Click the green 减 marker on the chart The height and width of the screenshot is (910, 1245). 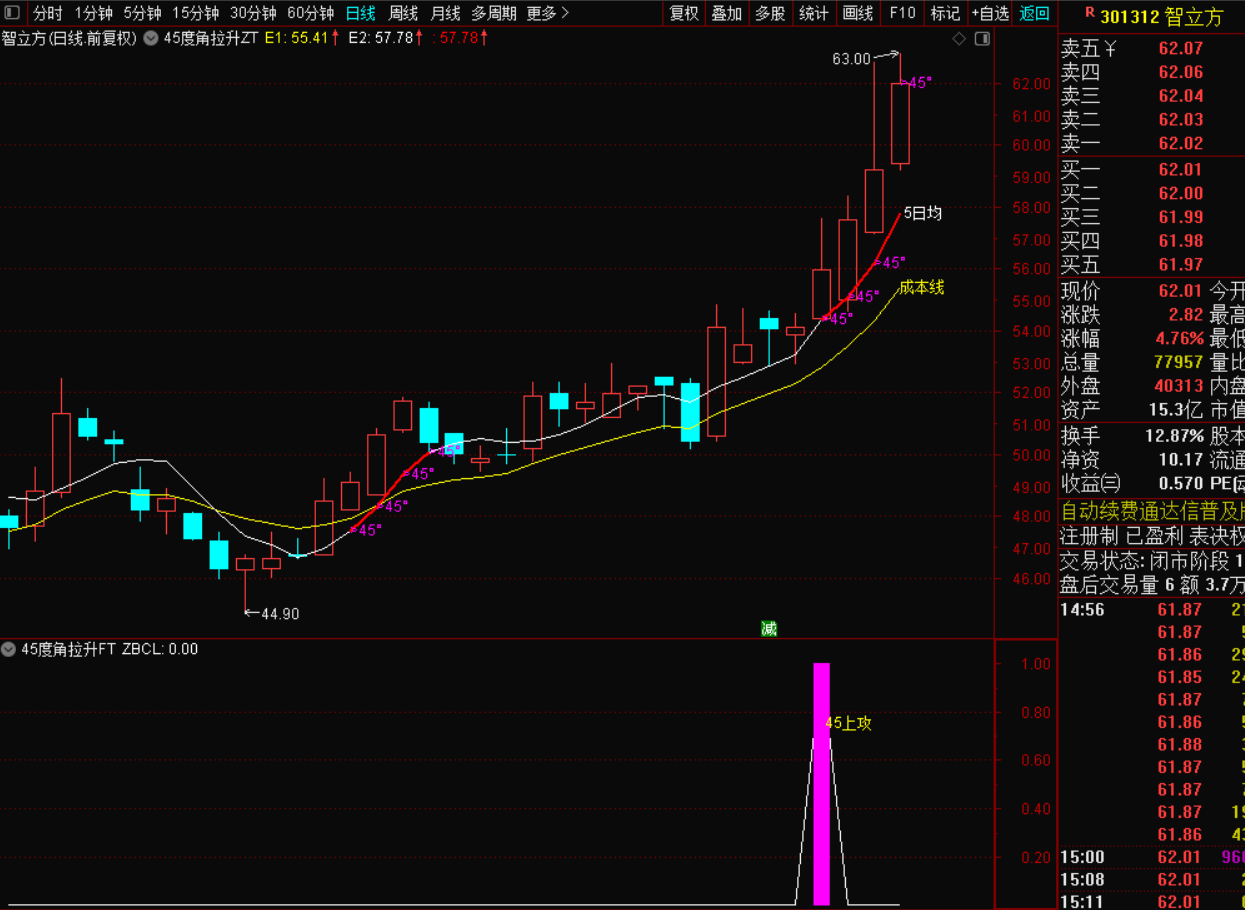pyautogui.click(x=768, y=628)
